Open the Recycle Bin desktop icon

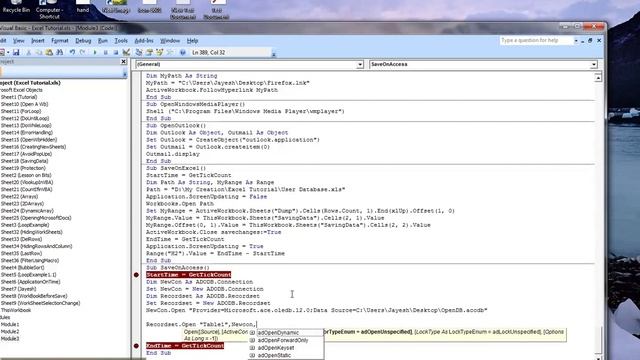[16, 7]
